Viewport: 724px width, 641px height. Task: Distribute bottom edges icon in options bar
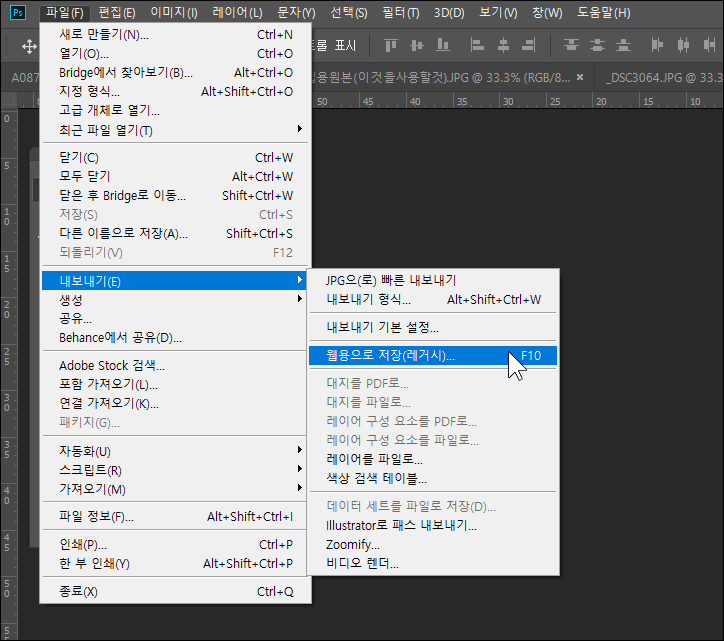(x=623, y=45)
